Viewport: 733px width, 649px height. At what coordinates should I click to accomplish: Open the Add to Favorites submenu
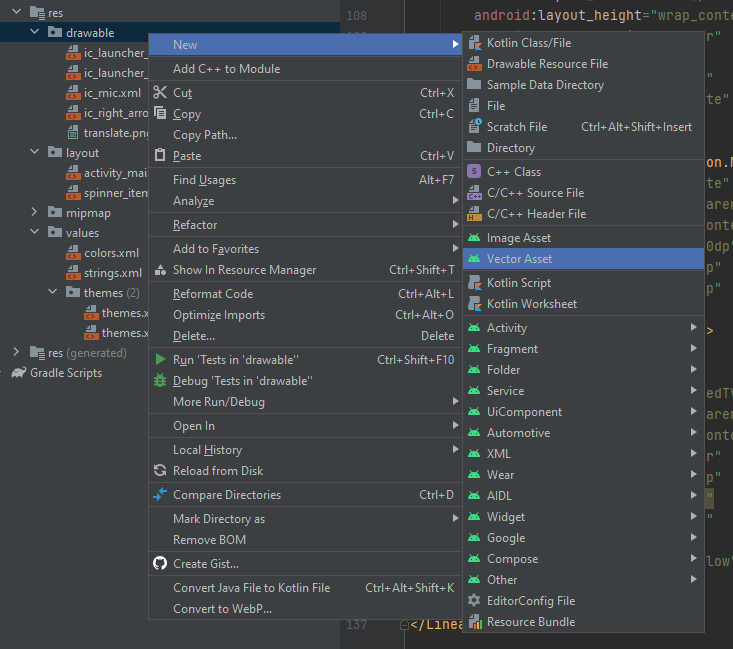(305, 249)
